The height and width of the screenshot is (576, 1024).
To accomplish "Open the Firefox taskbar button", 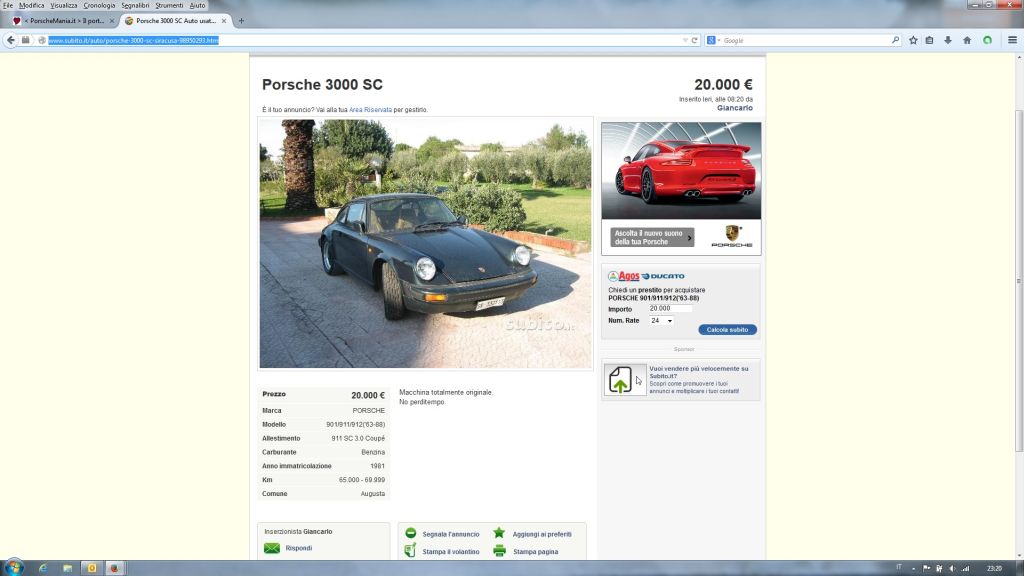I will pos(114,568).
